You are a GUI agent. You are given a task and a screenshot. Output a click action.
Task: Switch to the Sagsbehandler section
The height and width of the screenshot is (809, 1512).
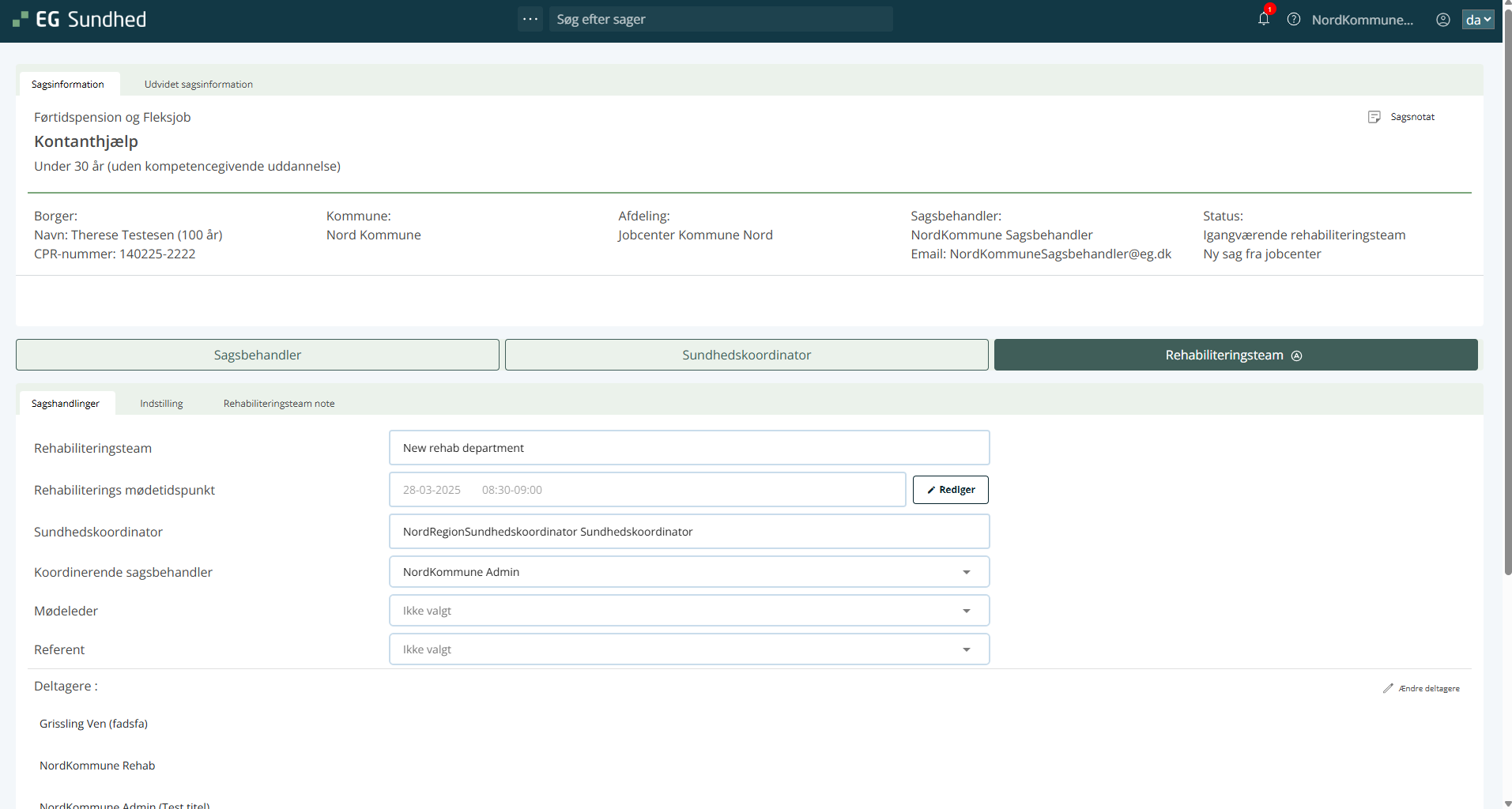coord(258,356)
